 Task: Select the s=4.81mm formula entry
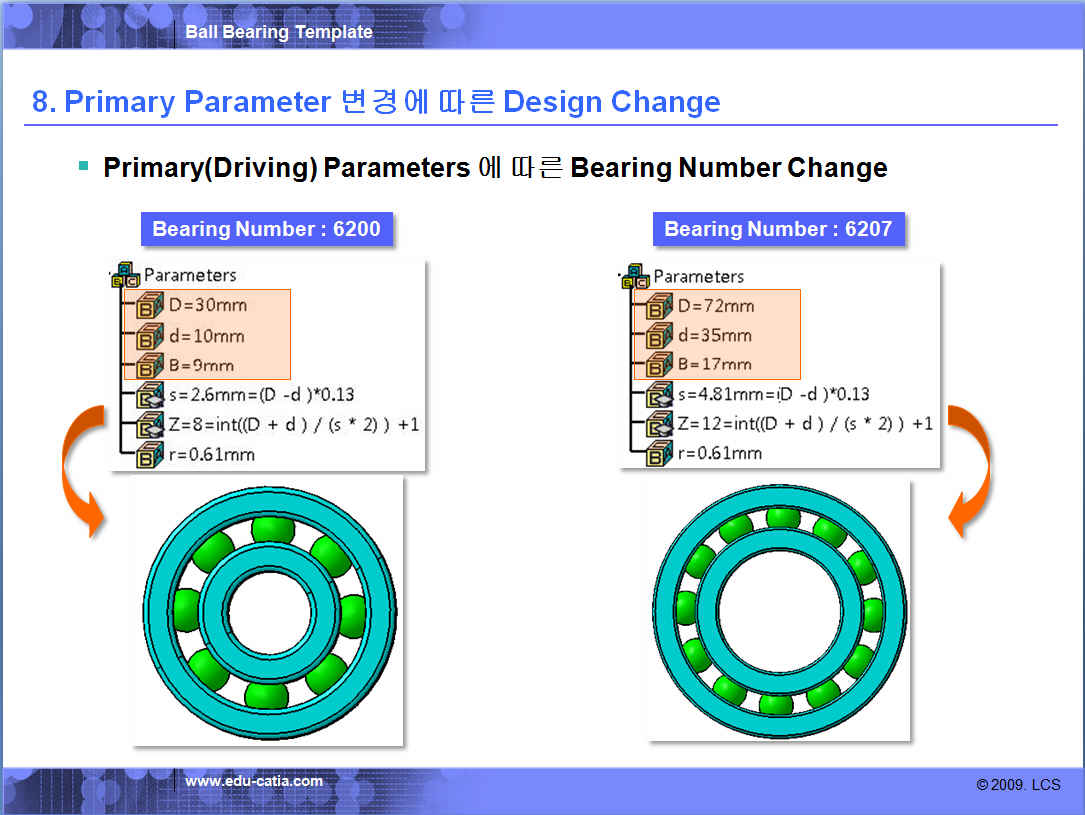772,394
